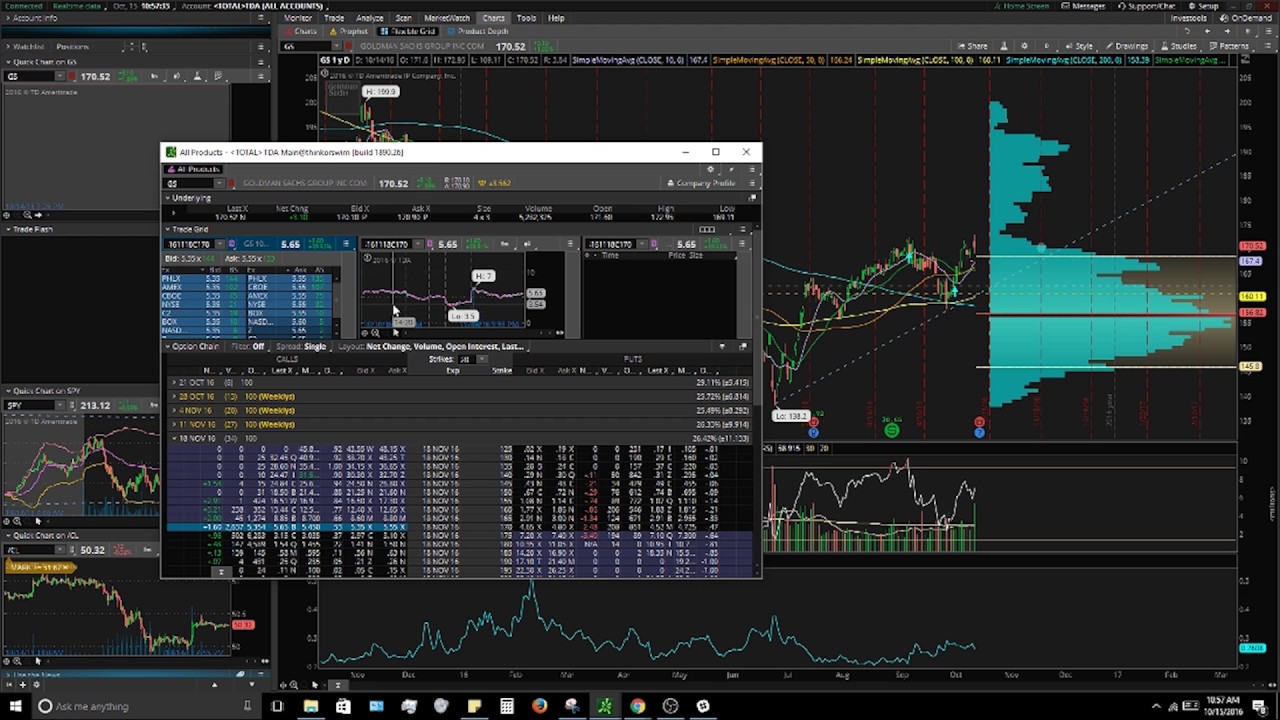
Task: Collapse the Underlying section
Action: [168, 198]
